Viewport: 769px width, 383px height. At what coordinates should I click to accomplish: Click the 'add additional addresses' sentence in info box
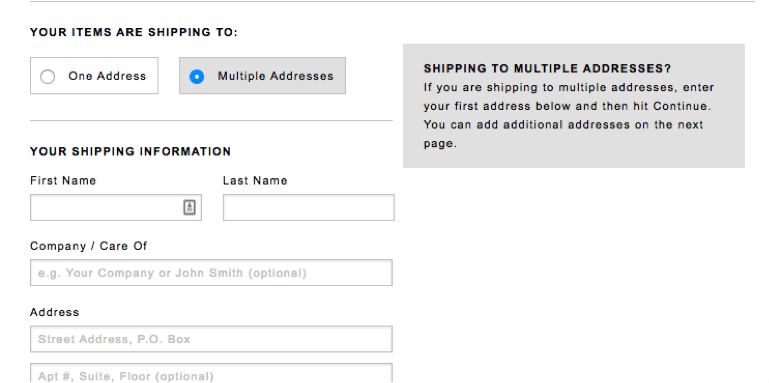click(x=564, y=134)
